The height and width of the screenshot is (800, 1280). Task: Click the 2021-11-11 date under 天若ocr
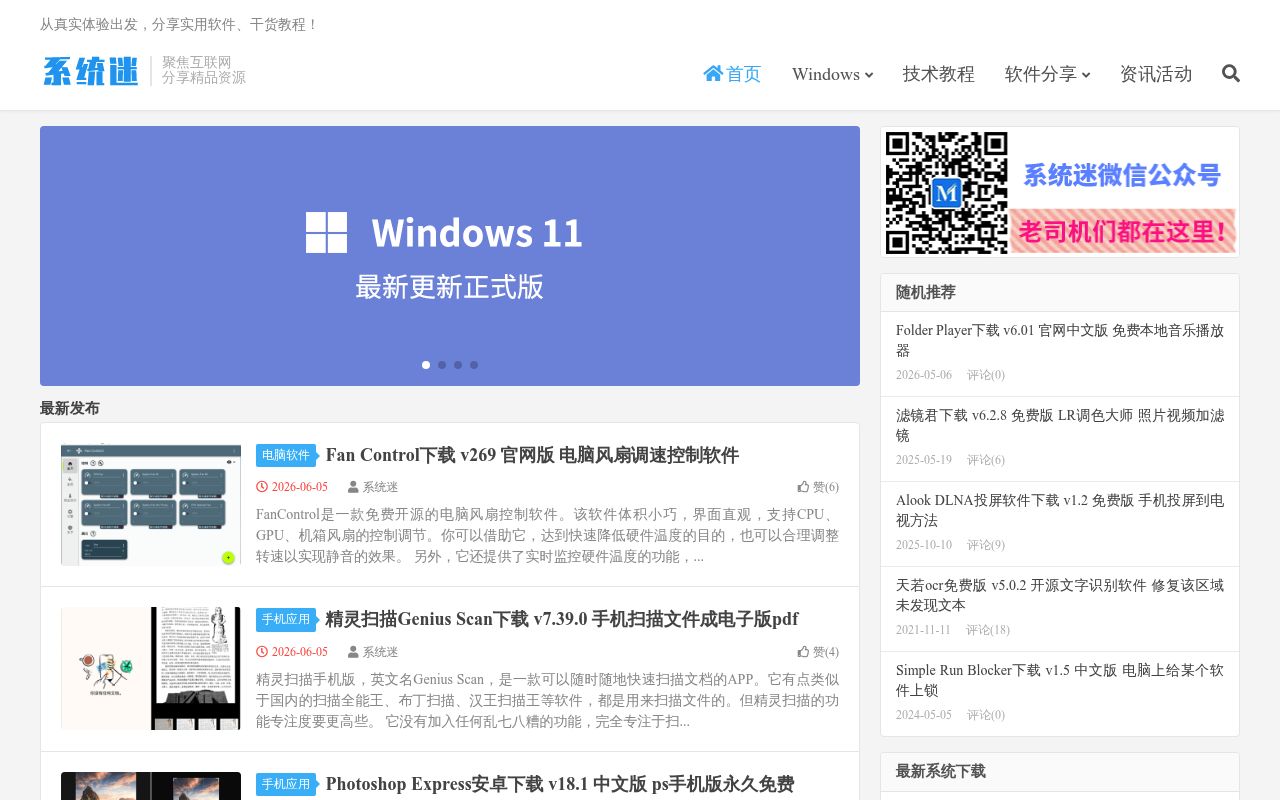coord(924,630)
